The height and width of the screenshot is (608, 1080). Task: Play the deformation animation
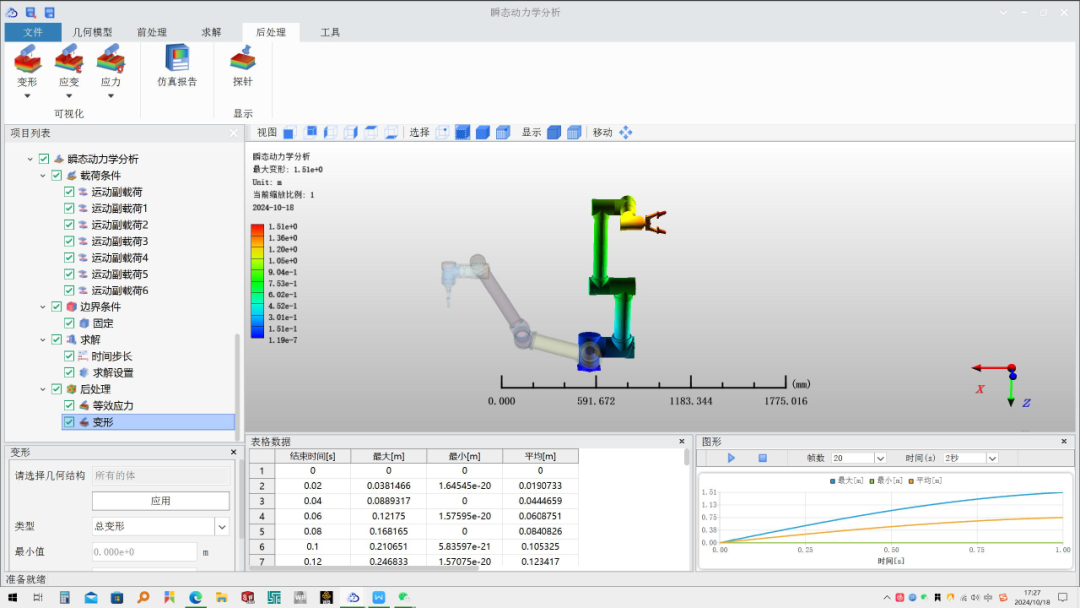731,458
